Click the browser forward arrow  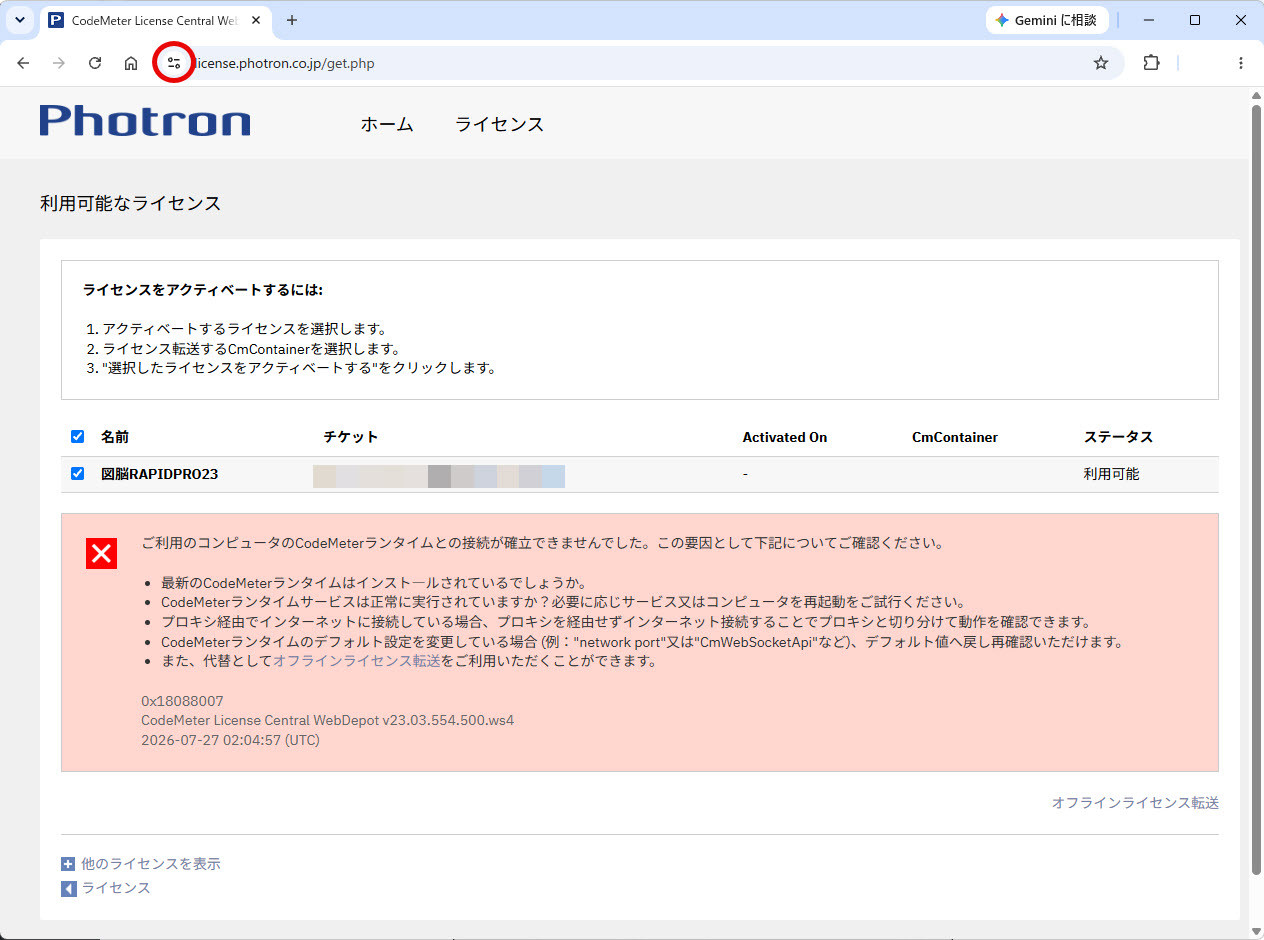pyautogui.click(x=59, y=63)
